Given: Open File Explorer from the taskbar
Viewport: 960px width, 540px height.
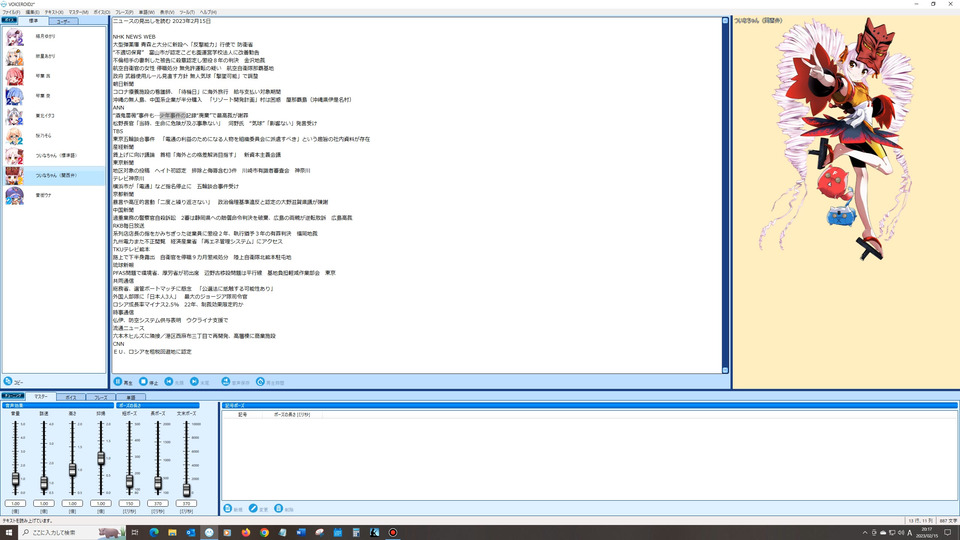Looking at the screenshot, I should coord(172,532).
